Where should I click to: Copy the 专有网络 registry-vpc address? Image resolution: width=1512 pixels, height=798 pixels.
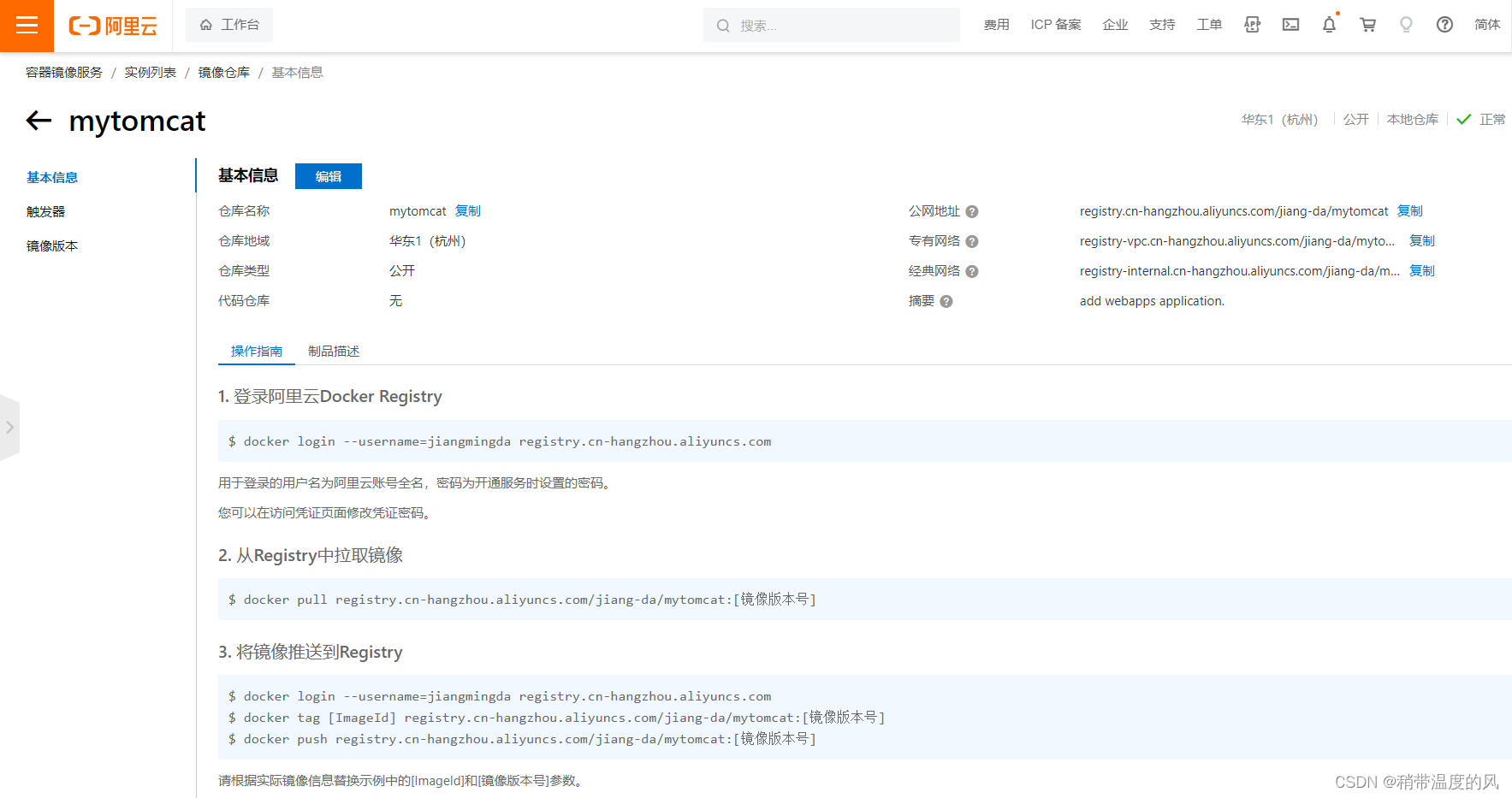[x=1422, y=241]
